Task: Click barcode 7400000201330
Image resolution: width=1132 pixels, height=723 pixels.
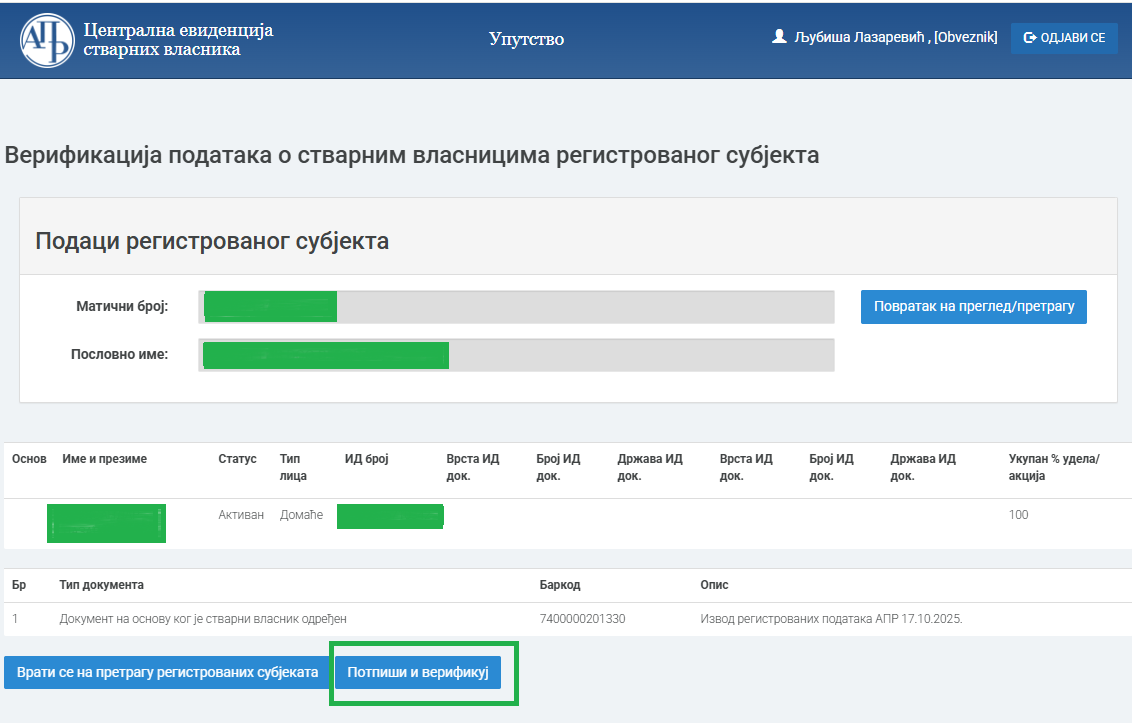Action: (583, 619)
